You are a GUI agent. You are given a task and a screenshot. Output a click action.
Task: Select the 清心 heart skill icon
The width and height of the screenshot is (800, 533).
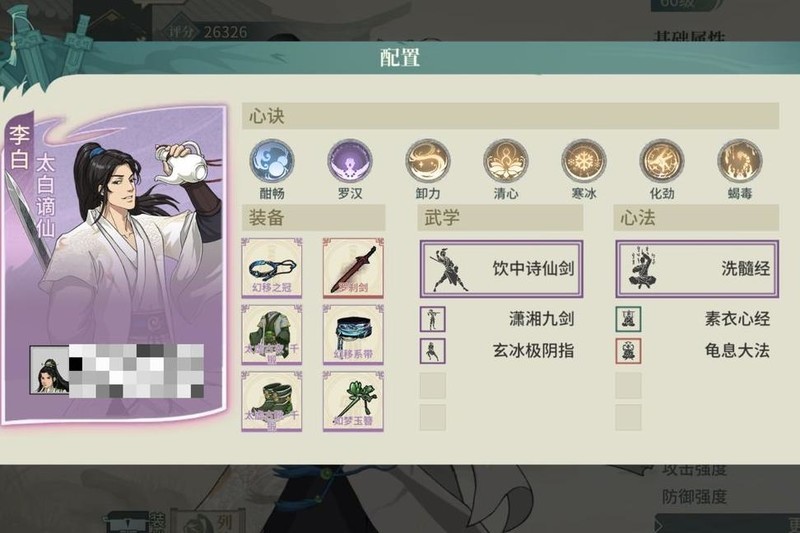[506, 162]
